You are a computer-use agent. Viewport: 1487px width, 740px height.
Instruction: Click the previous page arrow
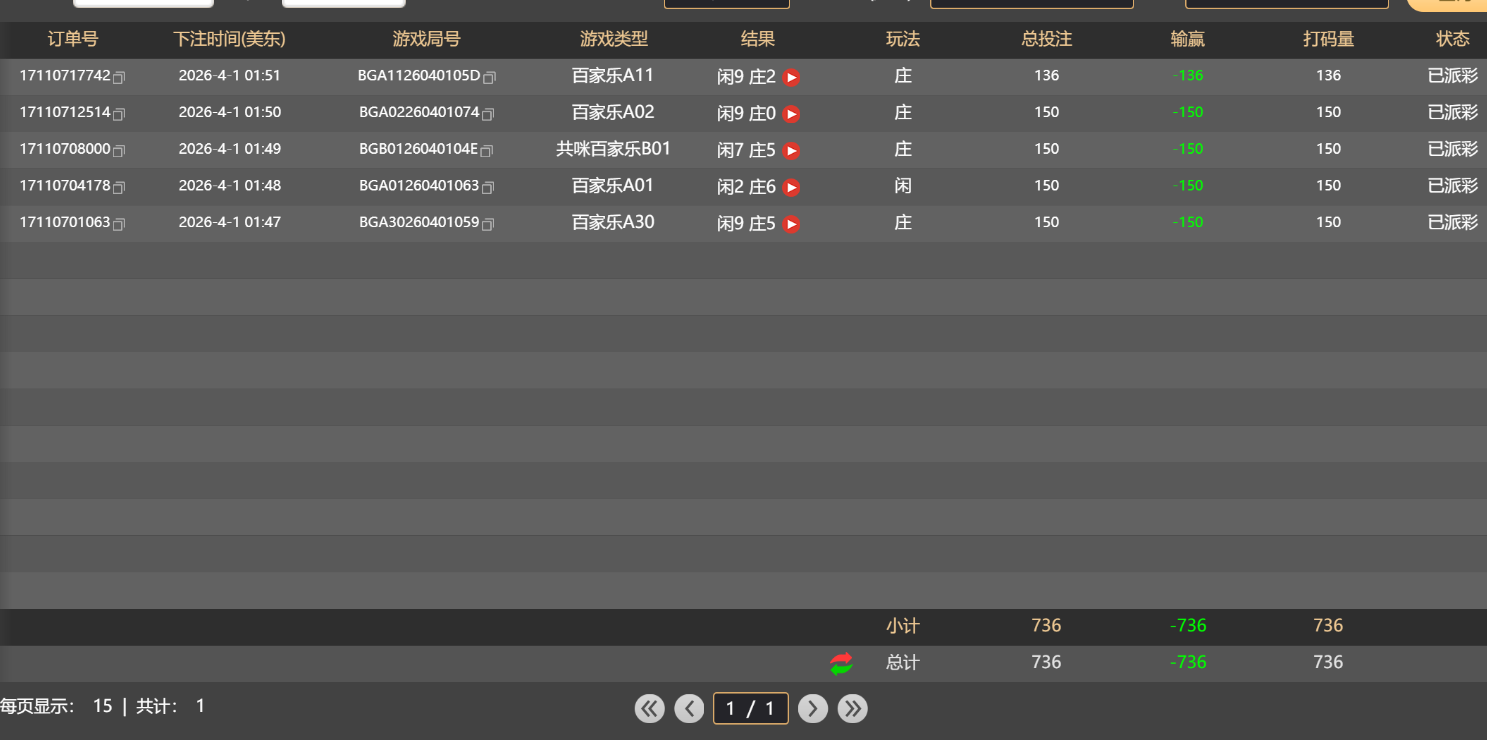point(689,708)
